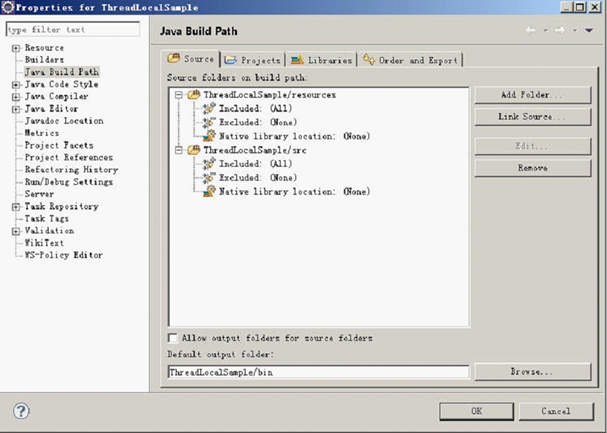The image size is (607, 433).
Task: Click the Excluded filter icon under resources folder
Action: tap(209, 122)
